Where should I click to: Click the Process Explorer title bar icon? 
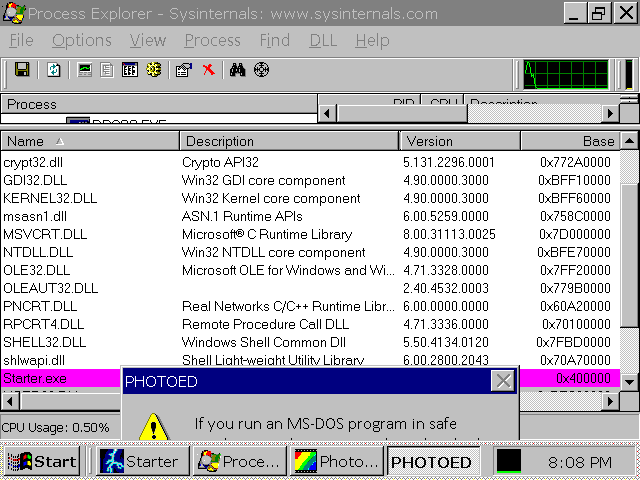13,12
